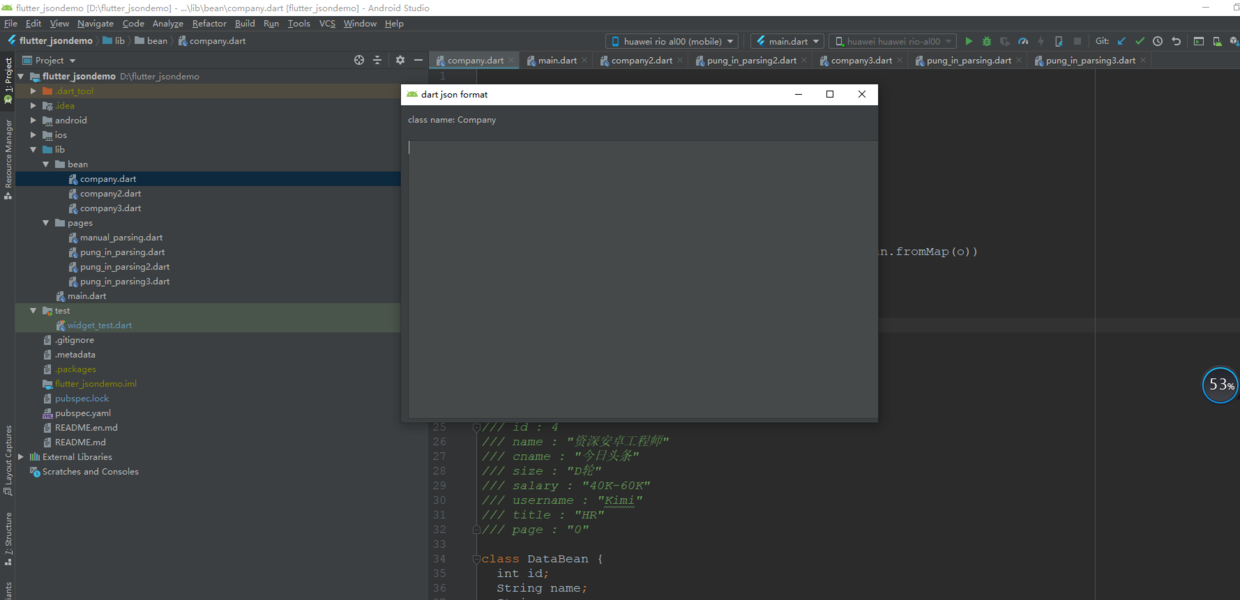Open the AVD Manager icon
The image size is (1240, 600).
pos(1217,42)
